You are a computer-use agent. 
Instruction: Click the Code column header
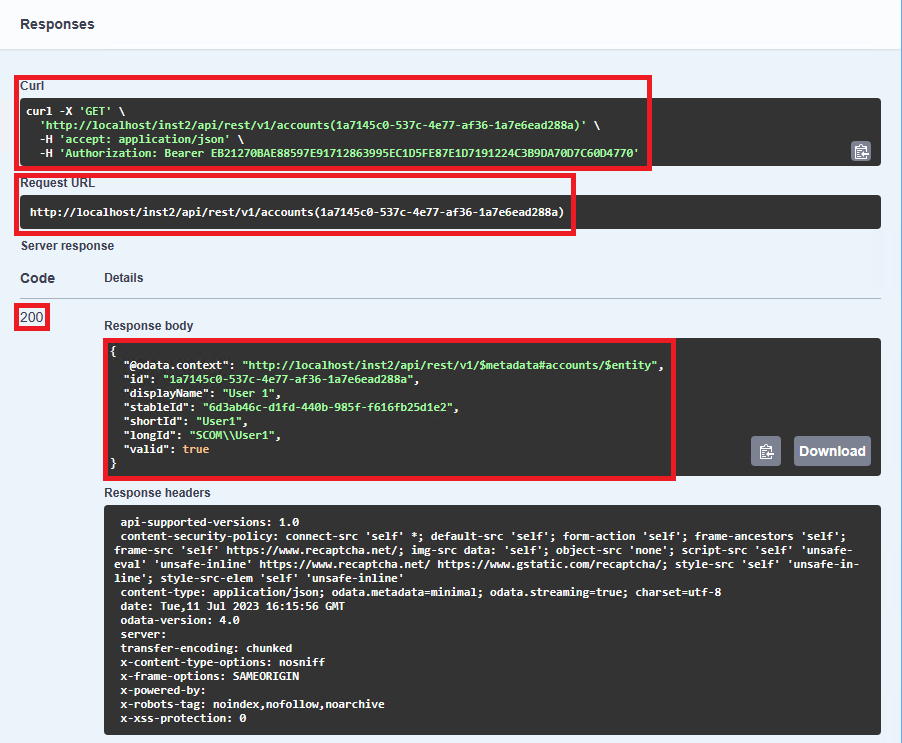pos(38,278)
